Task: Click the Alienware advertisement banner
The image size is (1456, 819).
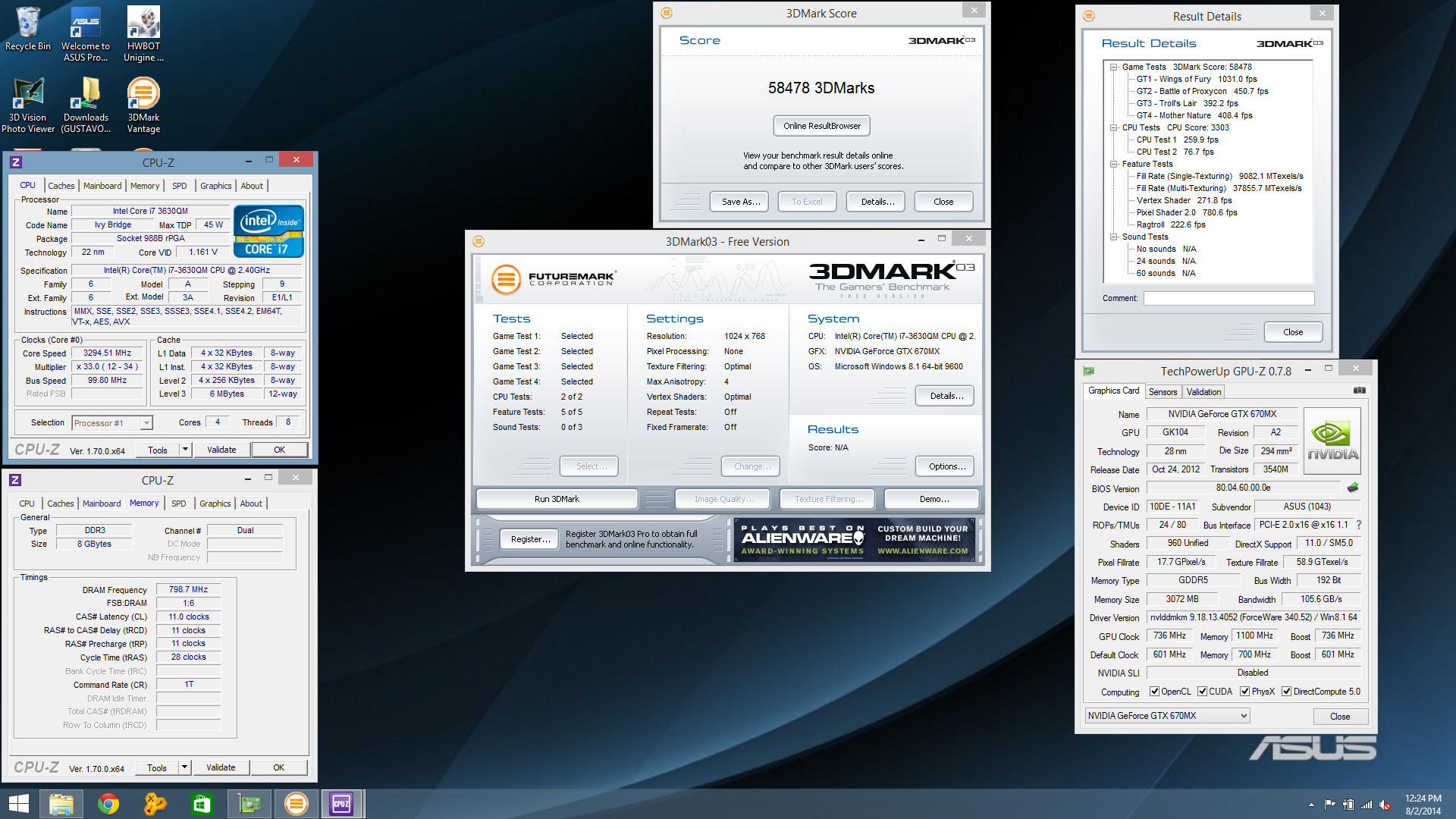Action: click(855, 540)
